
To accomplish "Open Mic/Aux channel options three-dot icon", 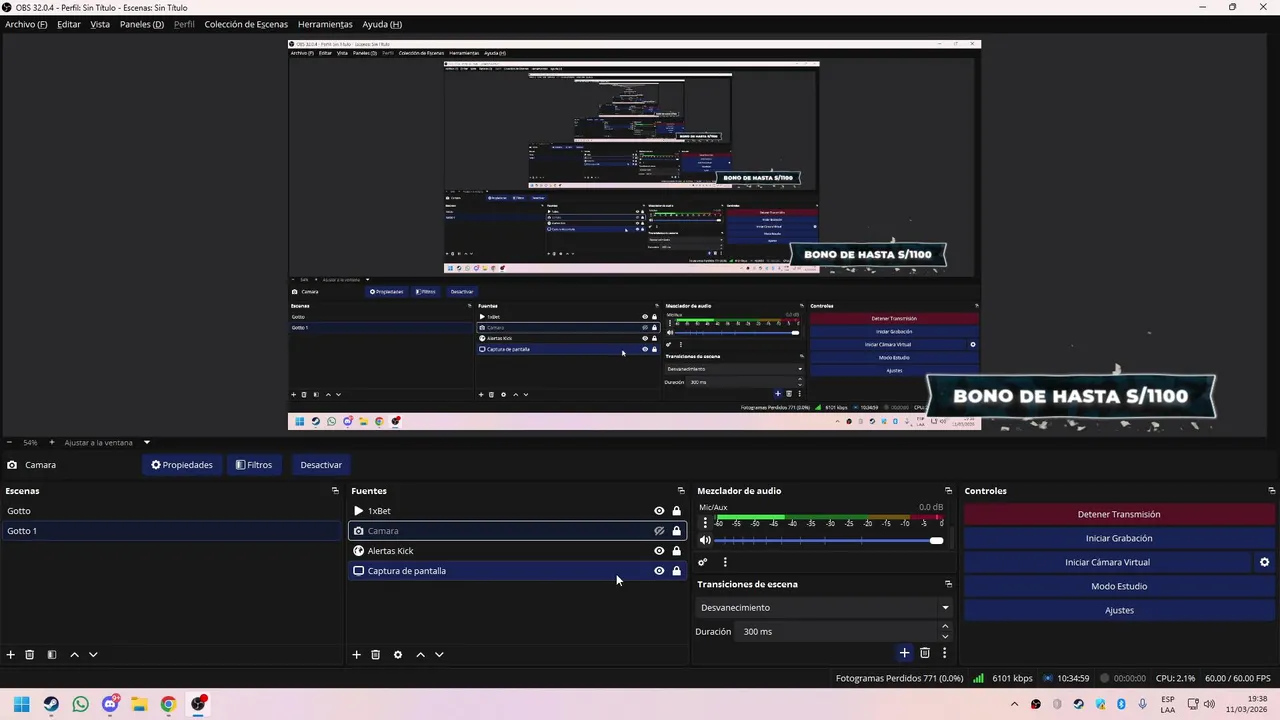I will [x=705, y=523].
